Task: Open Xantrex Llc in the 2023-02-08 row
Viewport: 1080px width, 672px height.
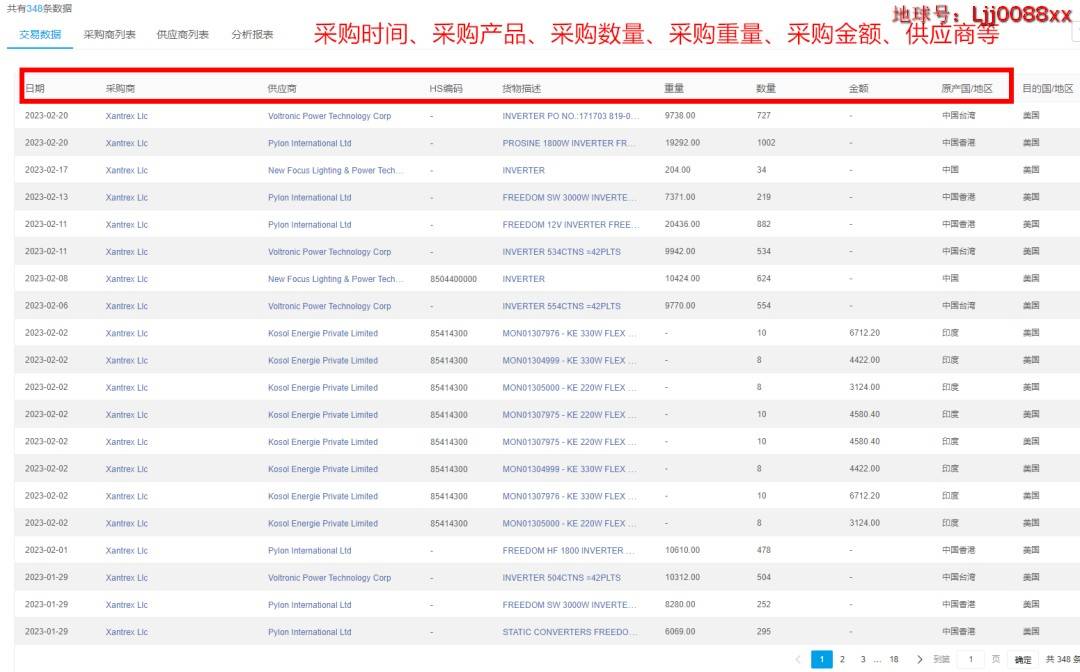Action: (x=127, y=279)
